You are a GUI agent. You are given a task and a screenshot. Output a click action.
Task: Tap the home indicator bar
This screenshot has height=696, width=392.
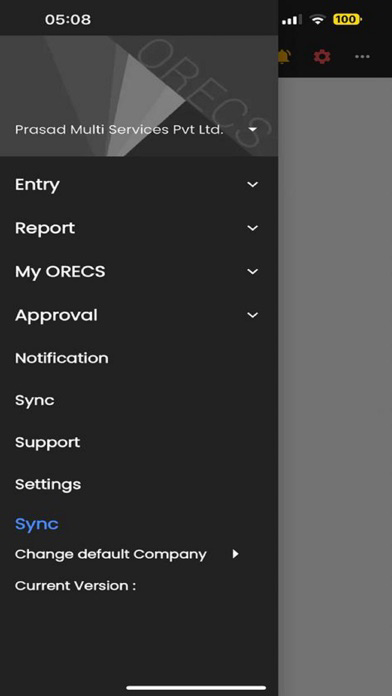pyautogui.click(x=196, y=688)
